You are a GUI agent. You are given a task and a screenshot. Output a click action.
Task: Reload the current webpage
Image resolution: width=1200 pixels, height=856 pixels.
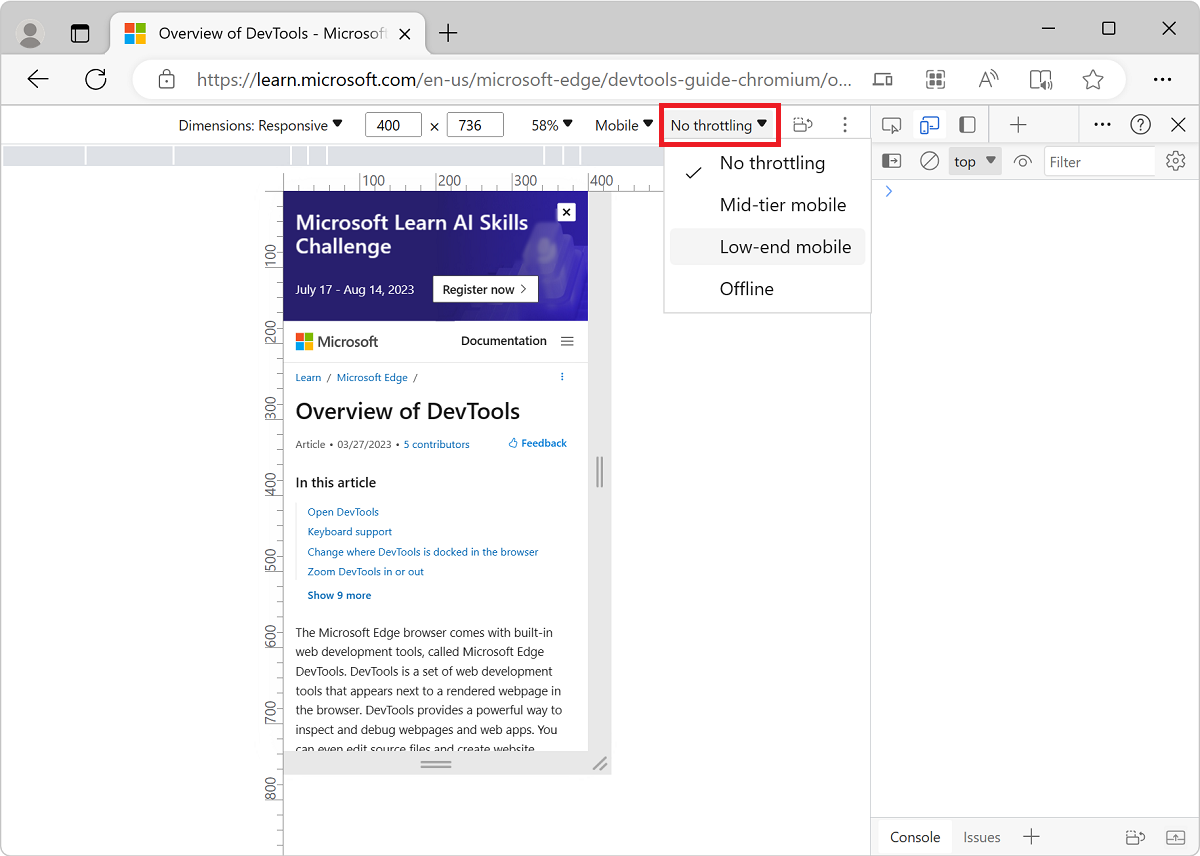point(96,79)
